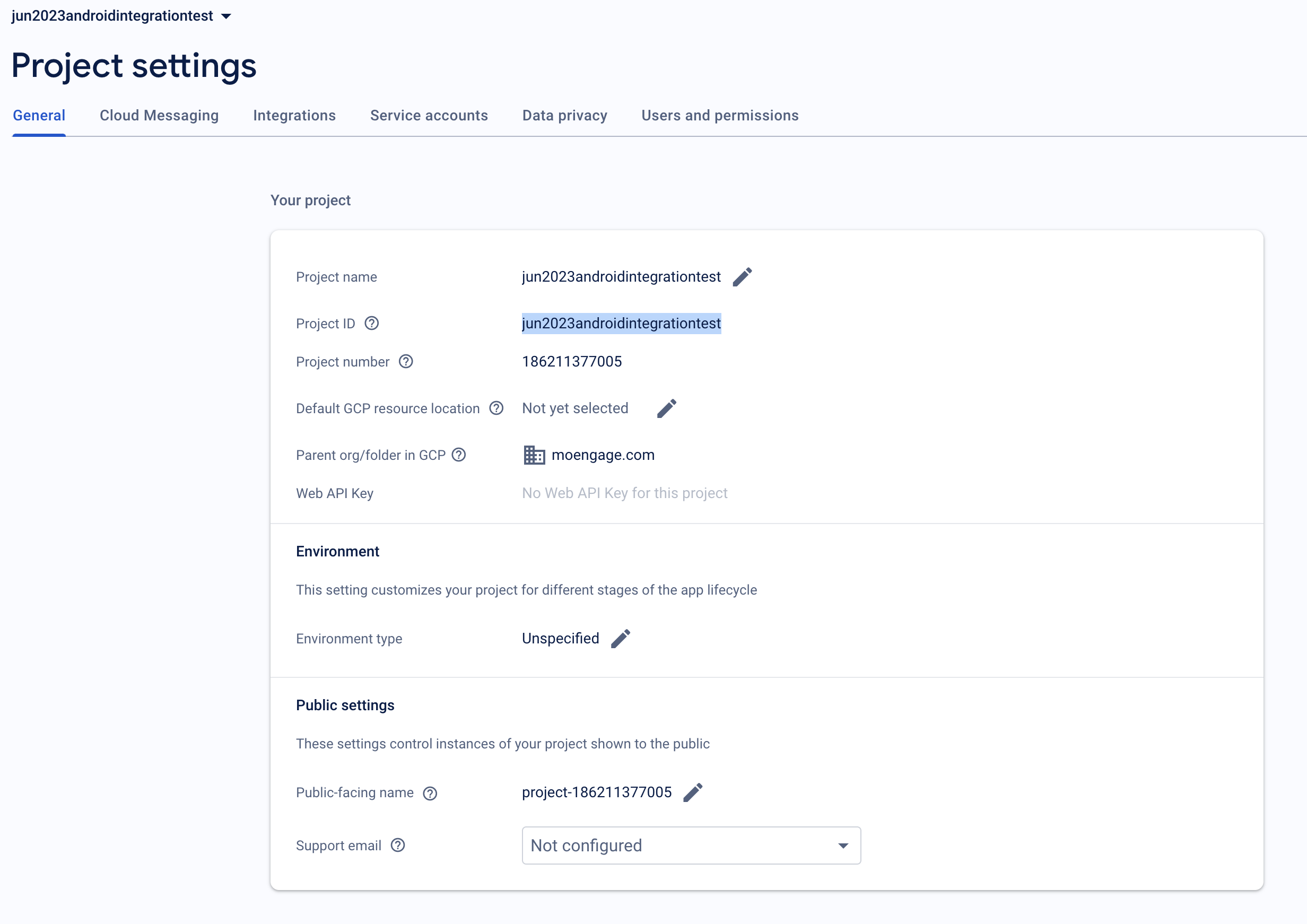This screenshot has height=924, width=1307.
Task: Click Public-facing name help icon
Action: pyautogui.click(x=430, y=793)
